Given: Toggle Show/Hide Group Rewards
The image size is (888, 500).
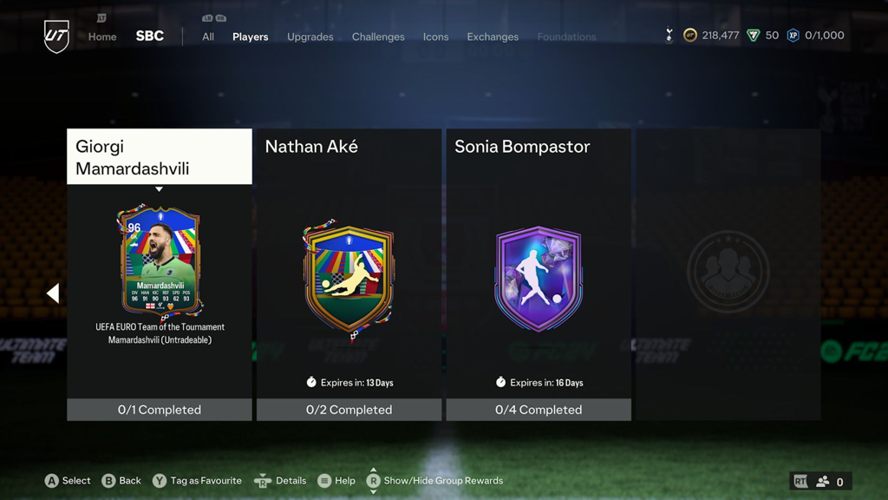Looking at the screenshot, I should click(x=435, y=481).
